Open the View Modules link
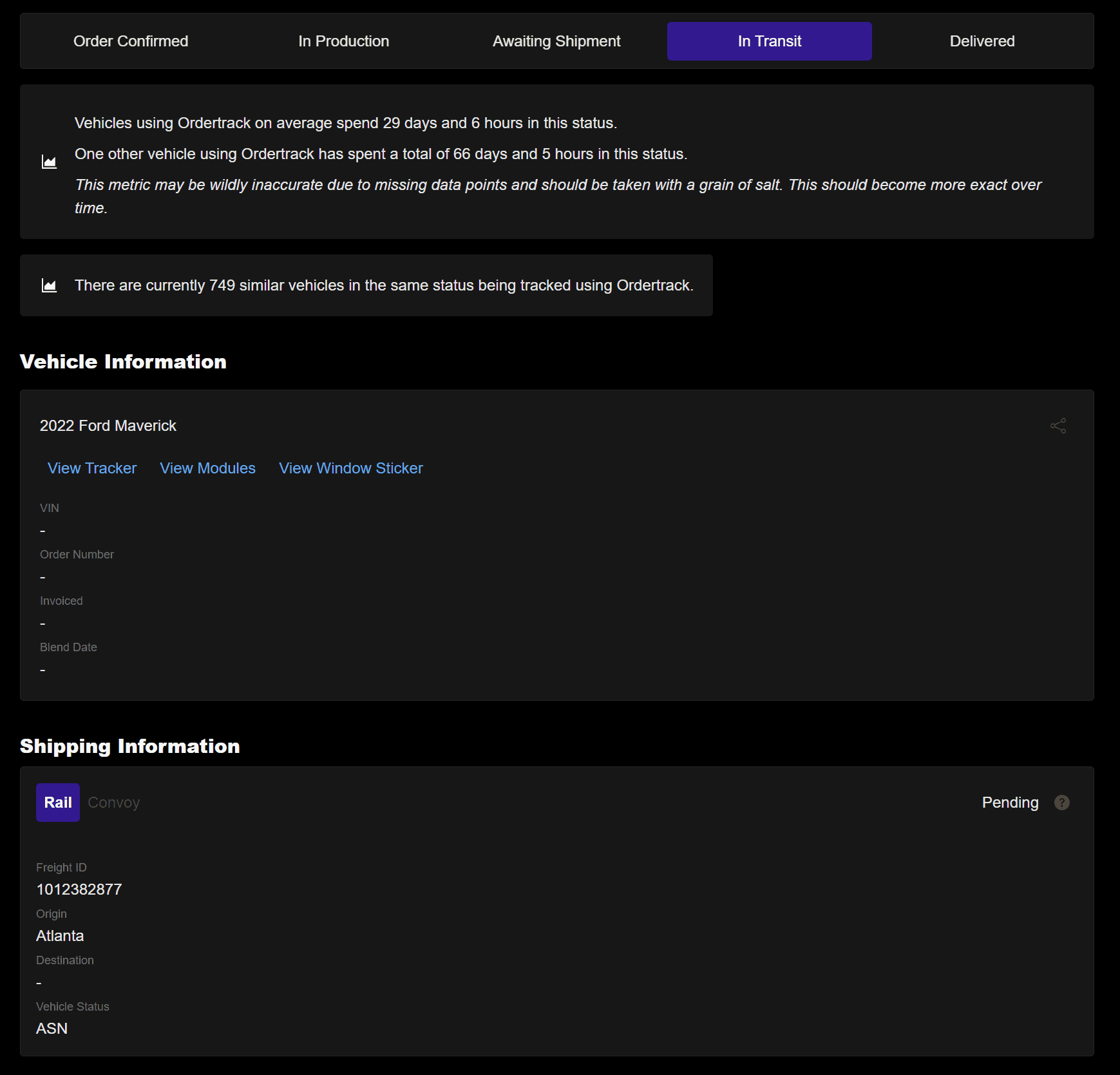This screenshot has height=1075, width=1120. pos(207,468)
